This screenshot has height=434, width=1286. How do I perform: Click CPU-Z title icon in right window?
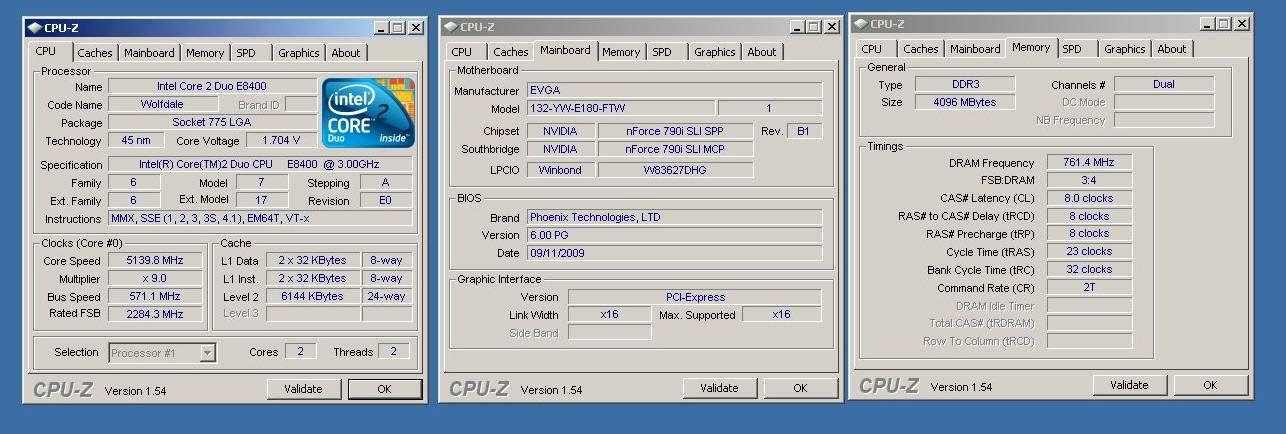coord(860,24)
